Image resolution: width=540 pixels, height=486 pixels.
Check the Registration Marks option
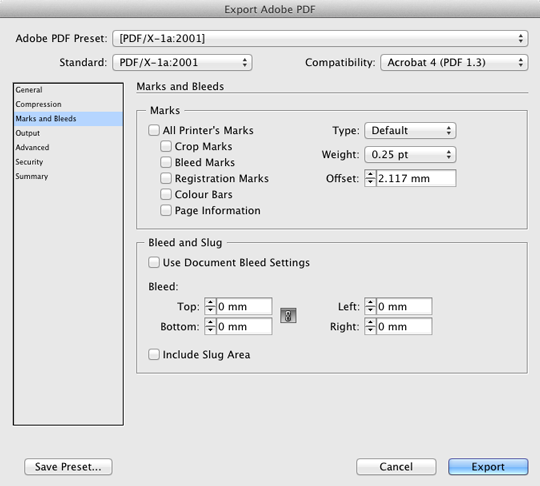[x=166, y=178]
